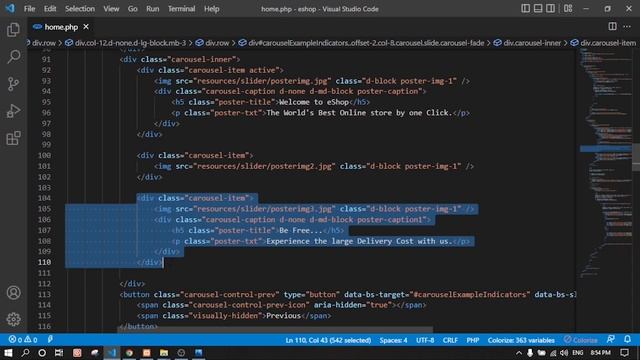This screenshot has width=640, height=360.
Task: Click 'carousel-control-prev' class on line 113
Action: click(229, 294)
